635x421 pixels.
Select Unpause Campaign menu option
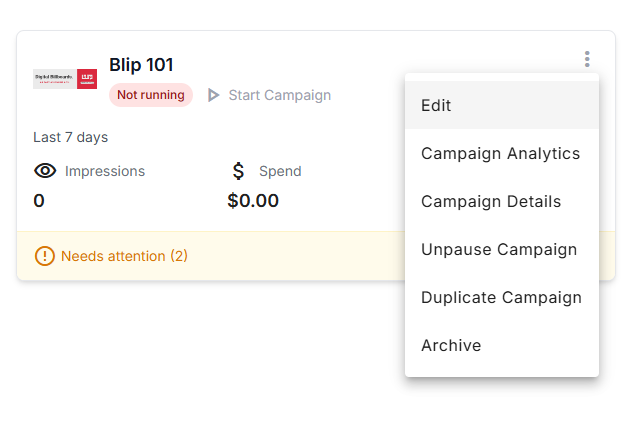point(502,249)
